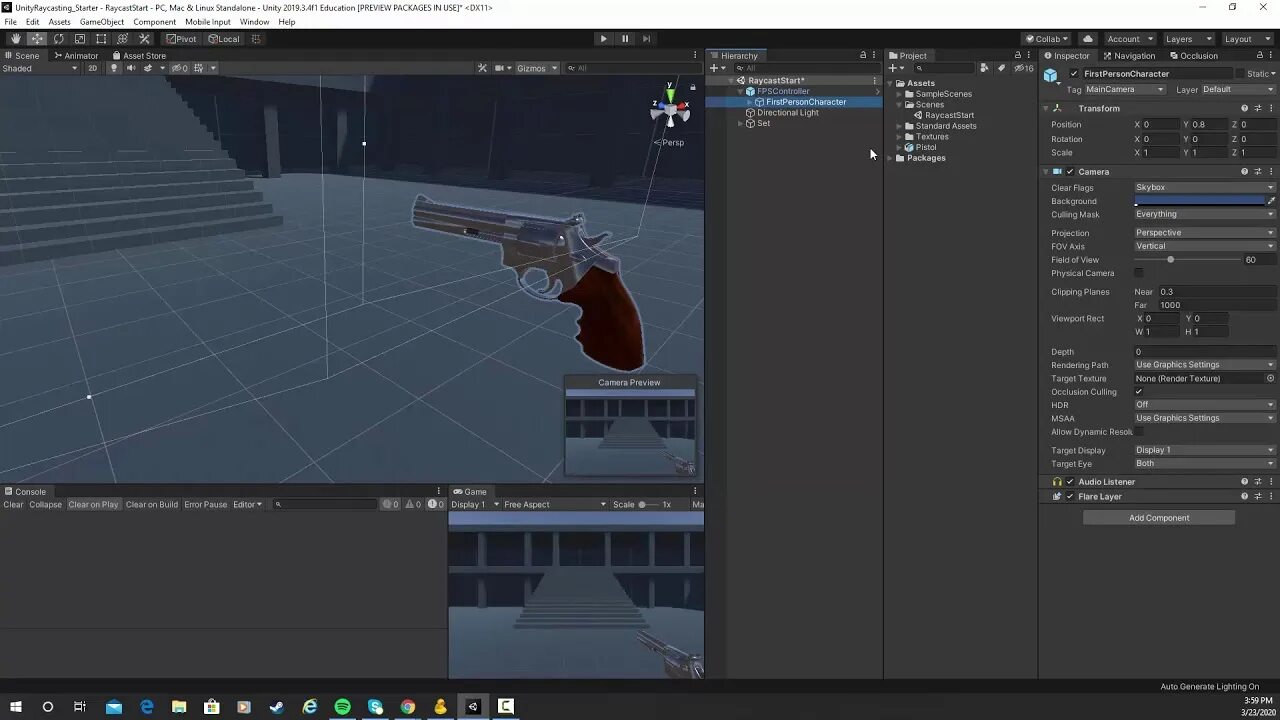Select the Hand tool in toolbar

[x=15, y=39]
